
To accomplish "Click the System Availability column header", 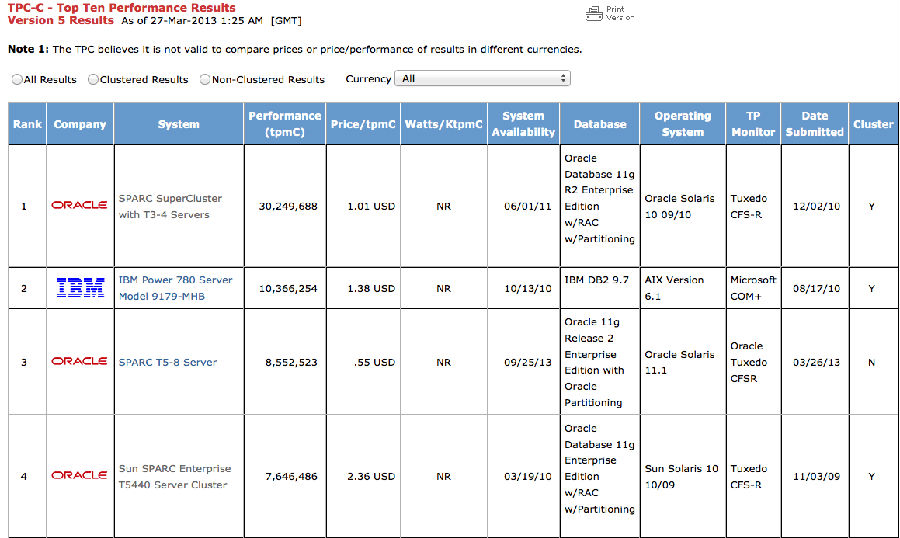I will point(523,124).
